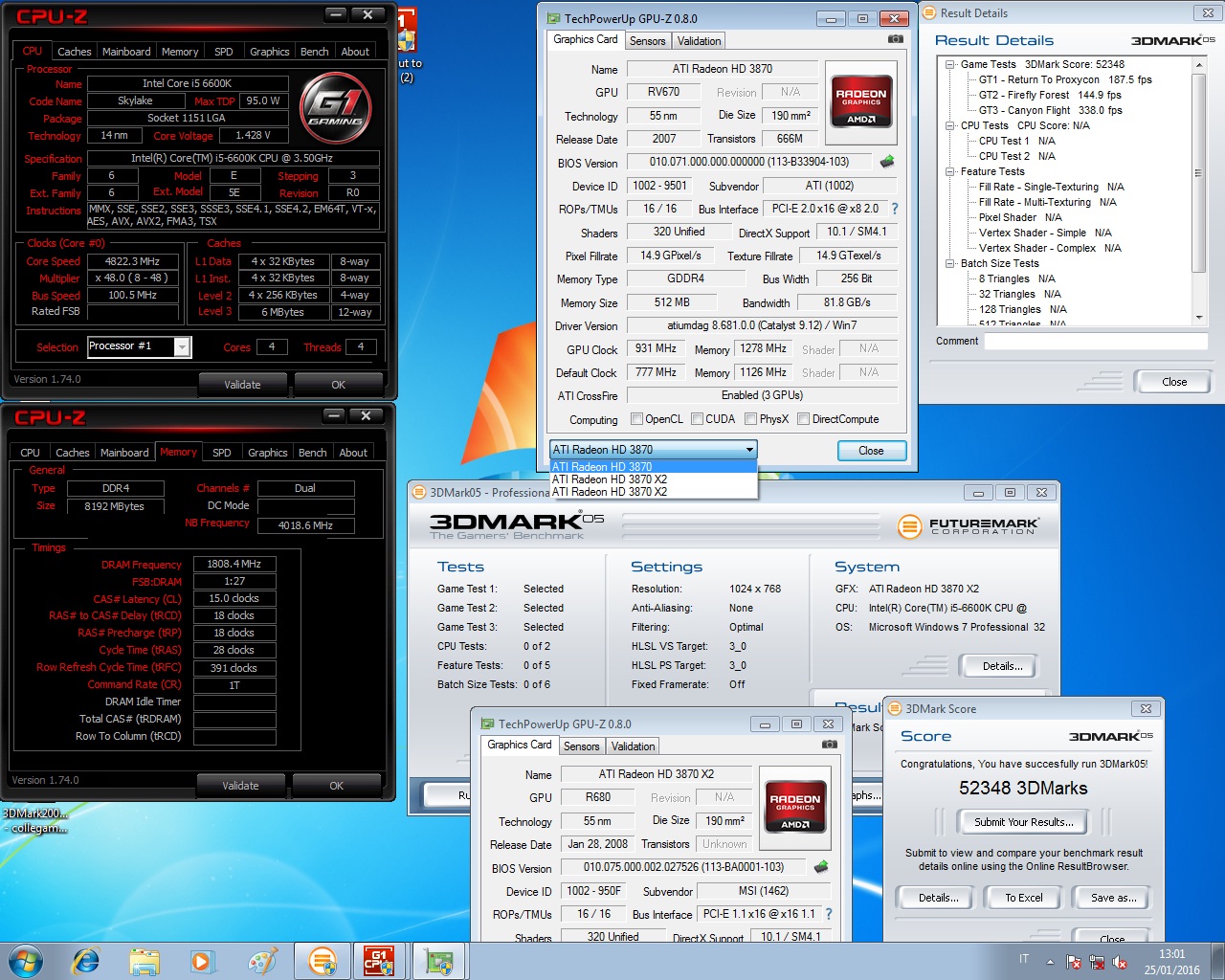Click the Result Details scroll up arrow

point(1198,64)
